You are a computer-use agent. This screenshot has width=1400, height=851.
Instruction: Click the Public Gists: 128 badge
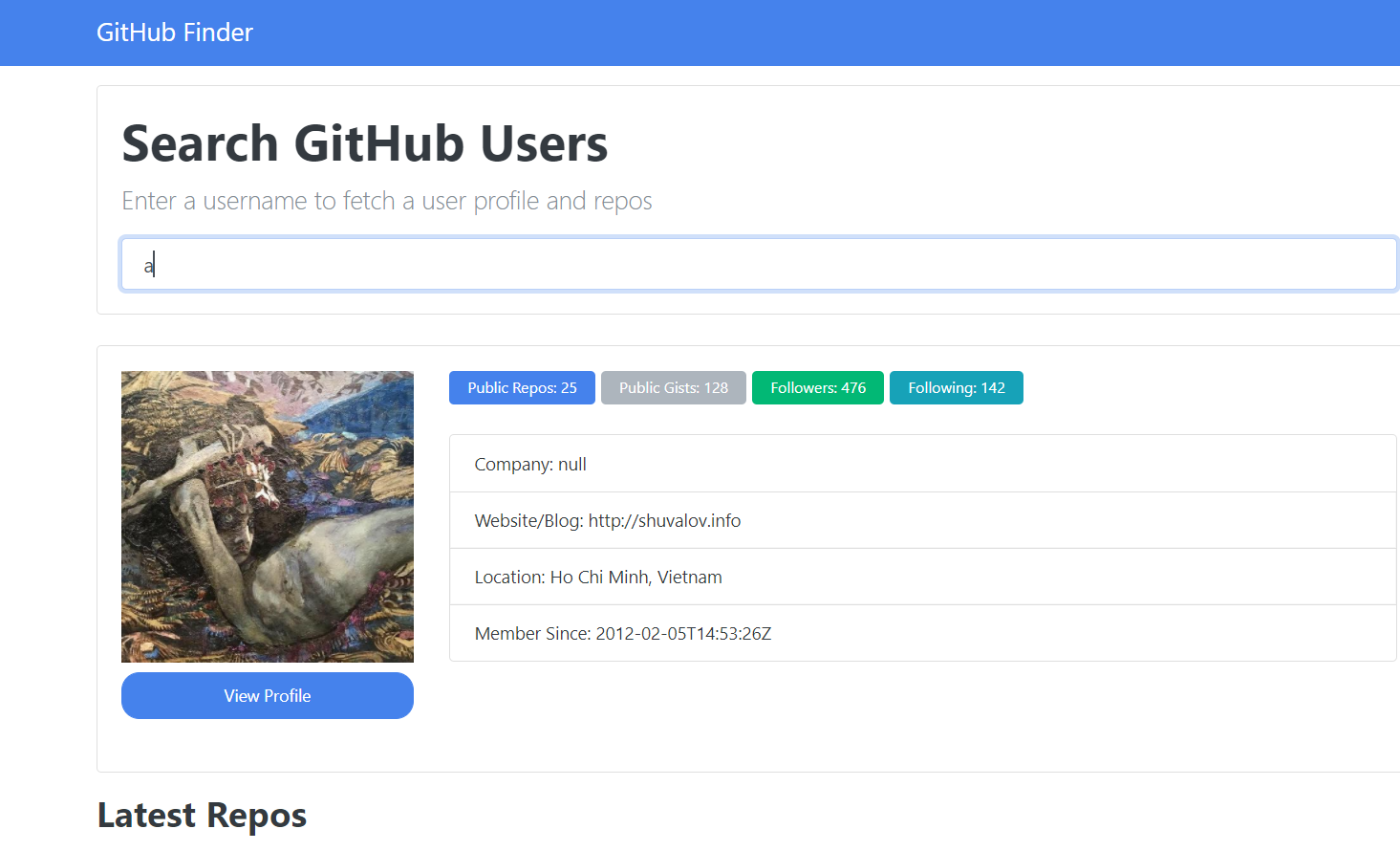click(673, 387)
